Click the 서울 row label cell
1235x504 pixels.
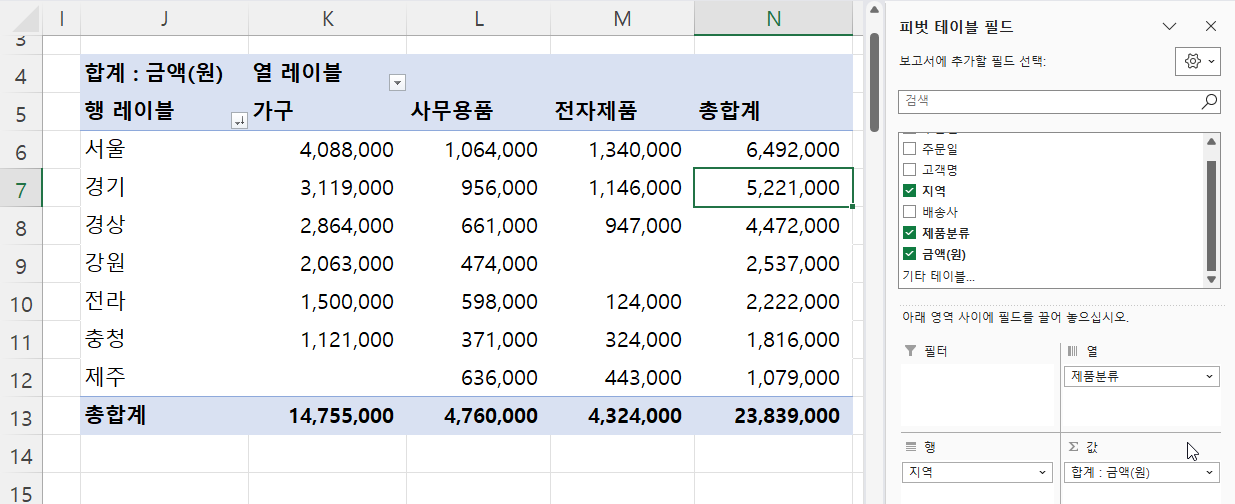(165, 150)
